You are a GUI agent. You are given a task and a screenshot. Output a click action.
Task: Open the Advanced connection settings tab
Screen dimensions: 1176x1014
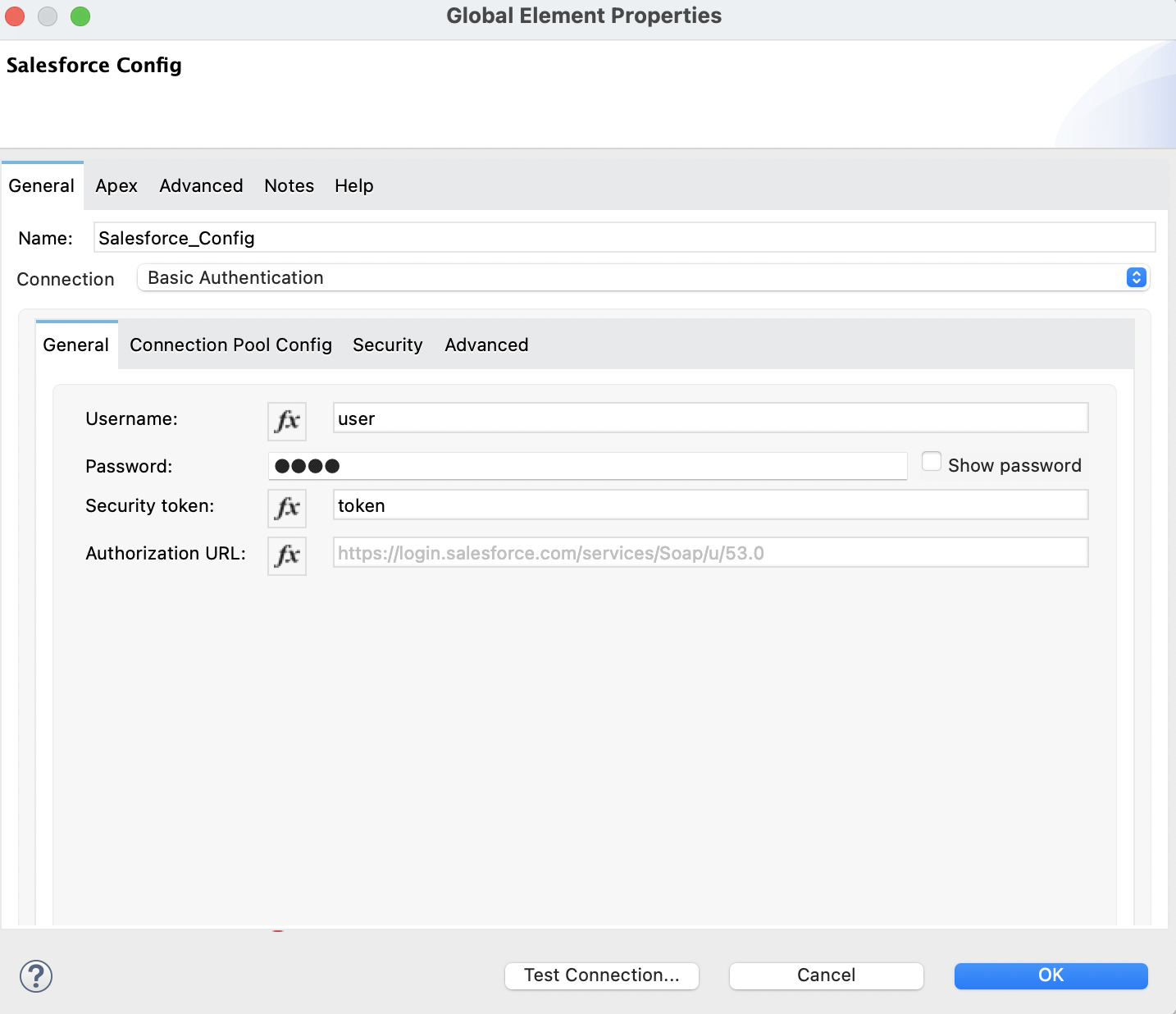click(485, 345)
